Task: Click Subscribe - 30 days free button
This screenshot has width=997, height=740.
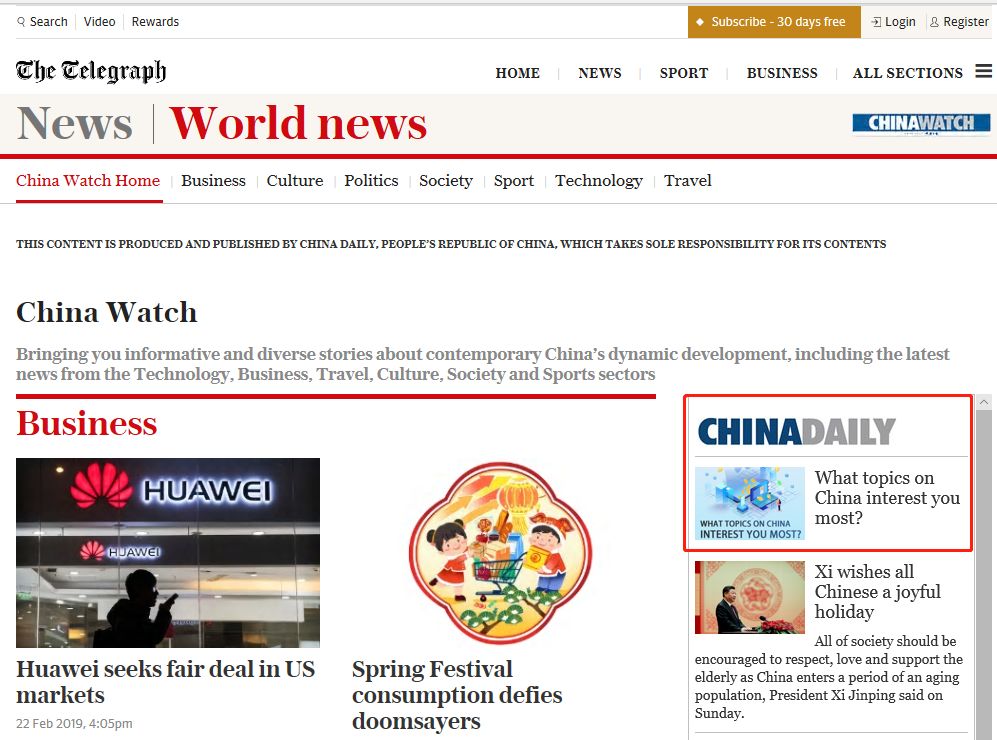Action: (774, 22)
